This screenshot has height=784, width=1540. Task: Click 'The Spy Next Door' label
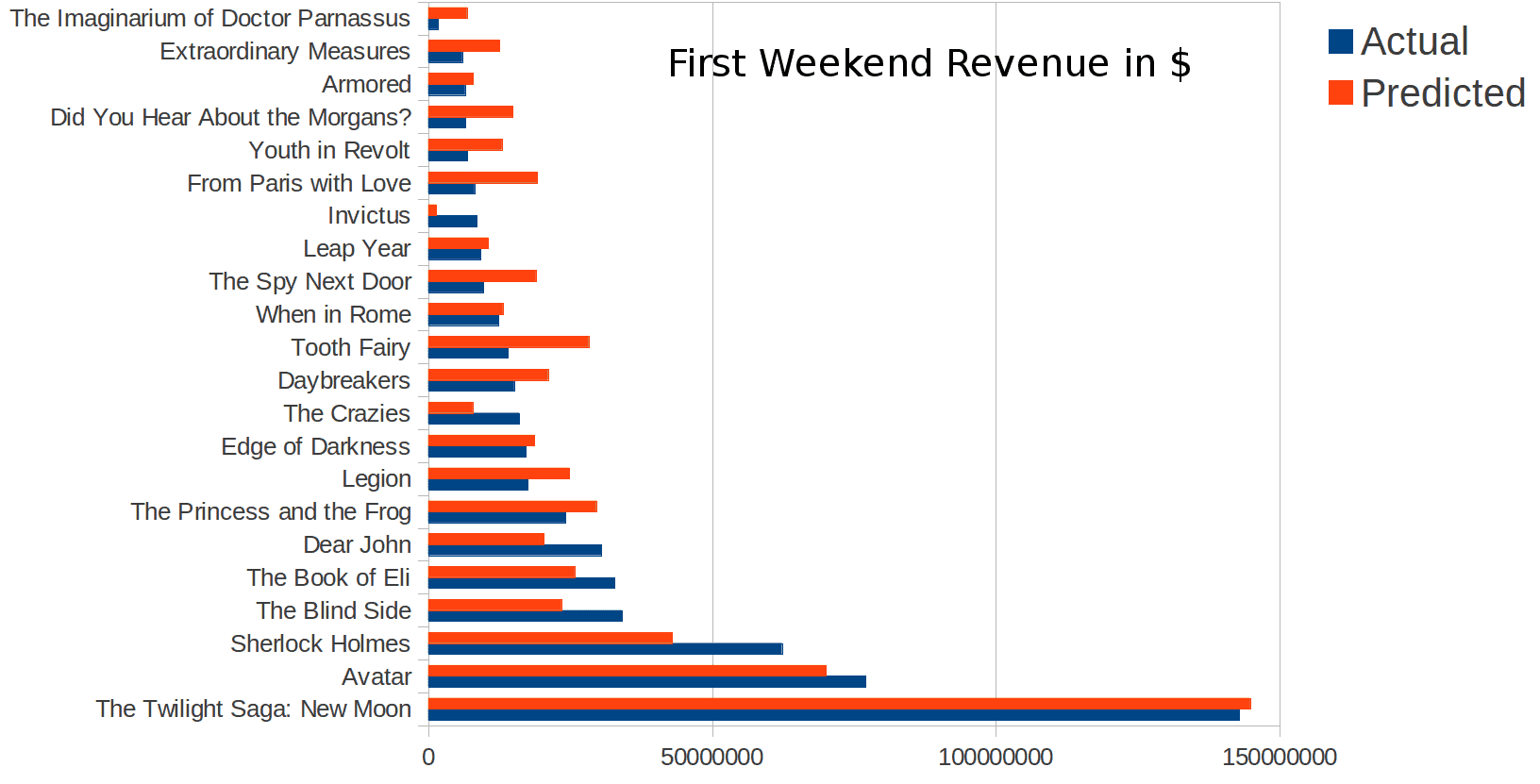point(310,281)
